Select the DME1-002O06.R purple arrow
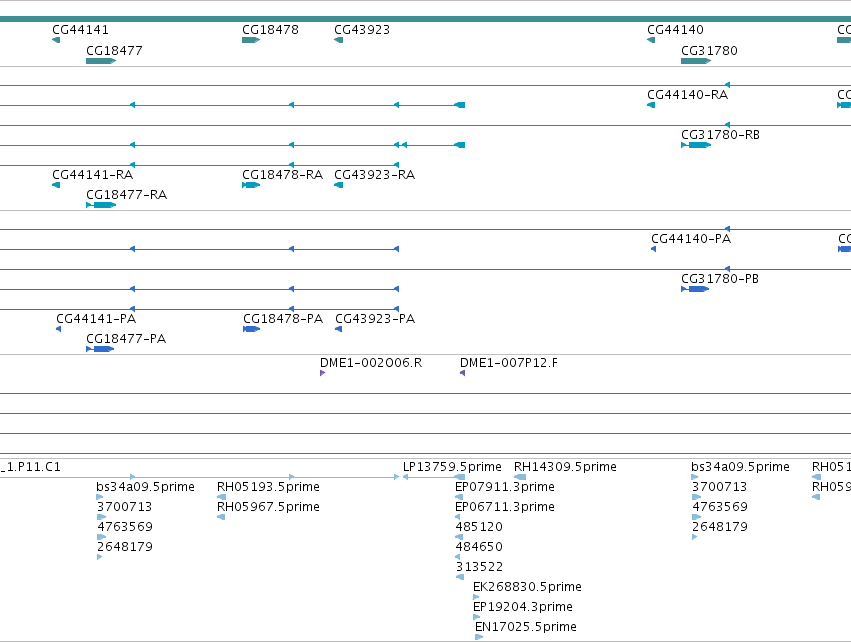 (322, 373)
